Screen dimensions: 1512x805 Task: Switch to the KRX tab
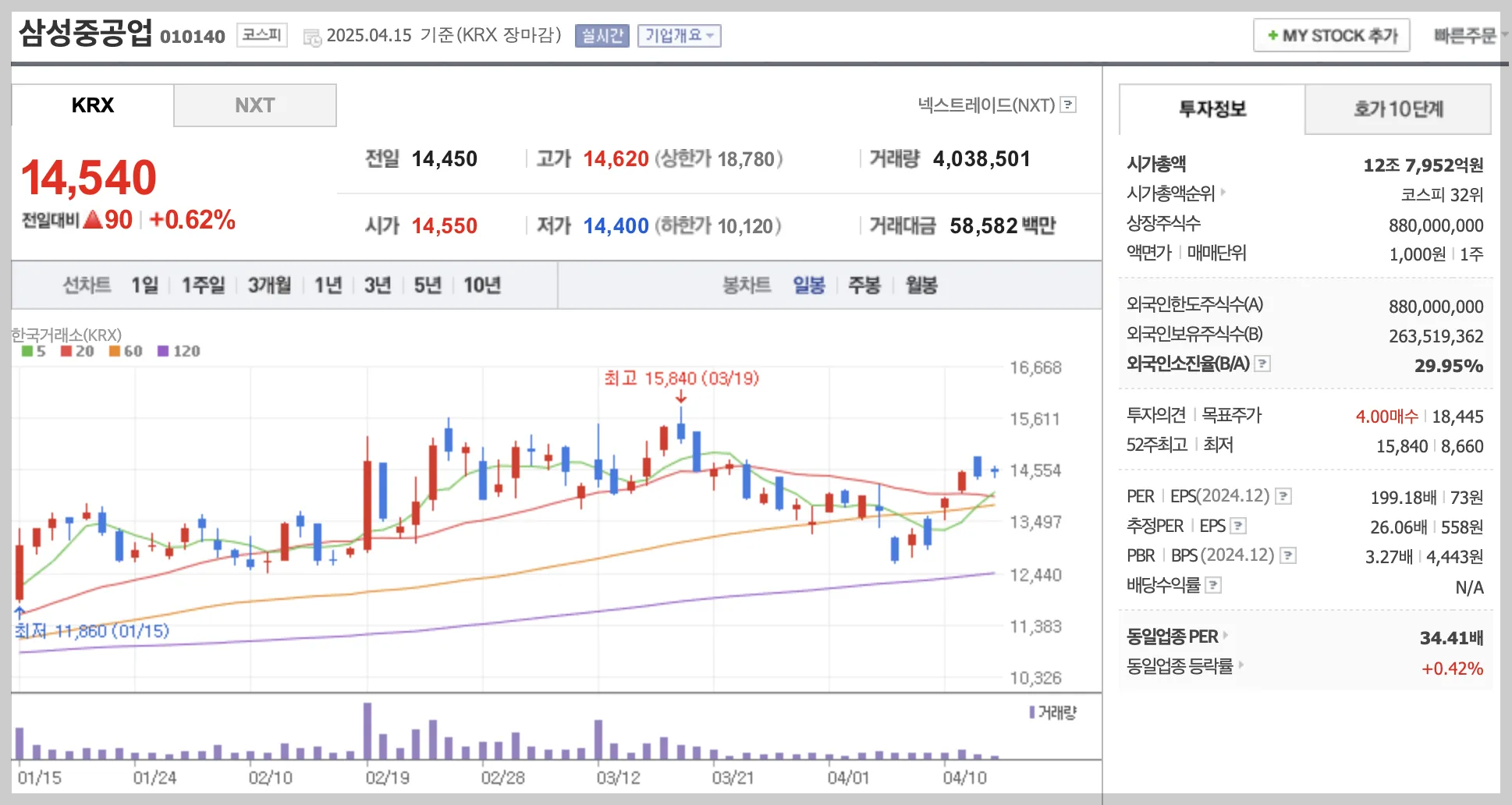[92, 105]
